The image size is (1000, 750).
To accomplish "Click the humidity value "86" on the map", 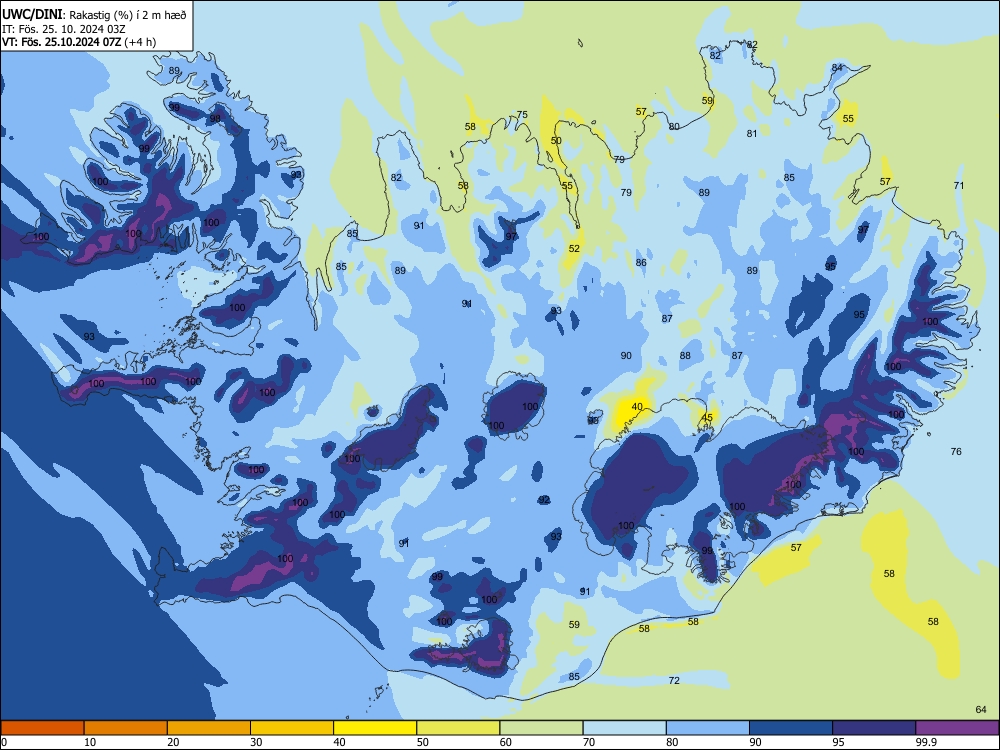I will (x=641, y=263).
